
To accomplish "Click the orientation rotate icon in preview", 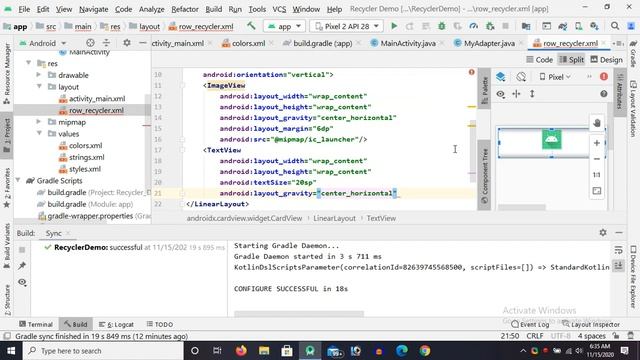I will [521, 77].
